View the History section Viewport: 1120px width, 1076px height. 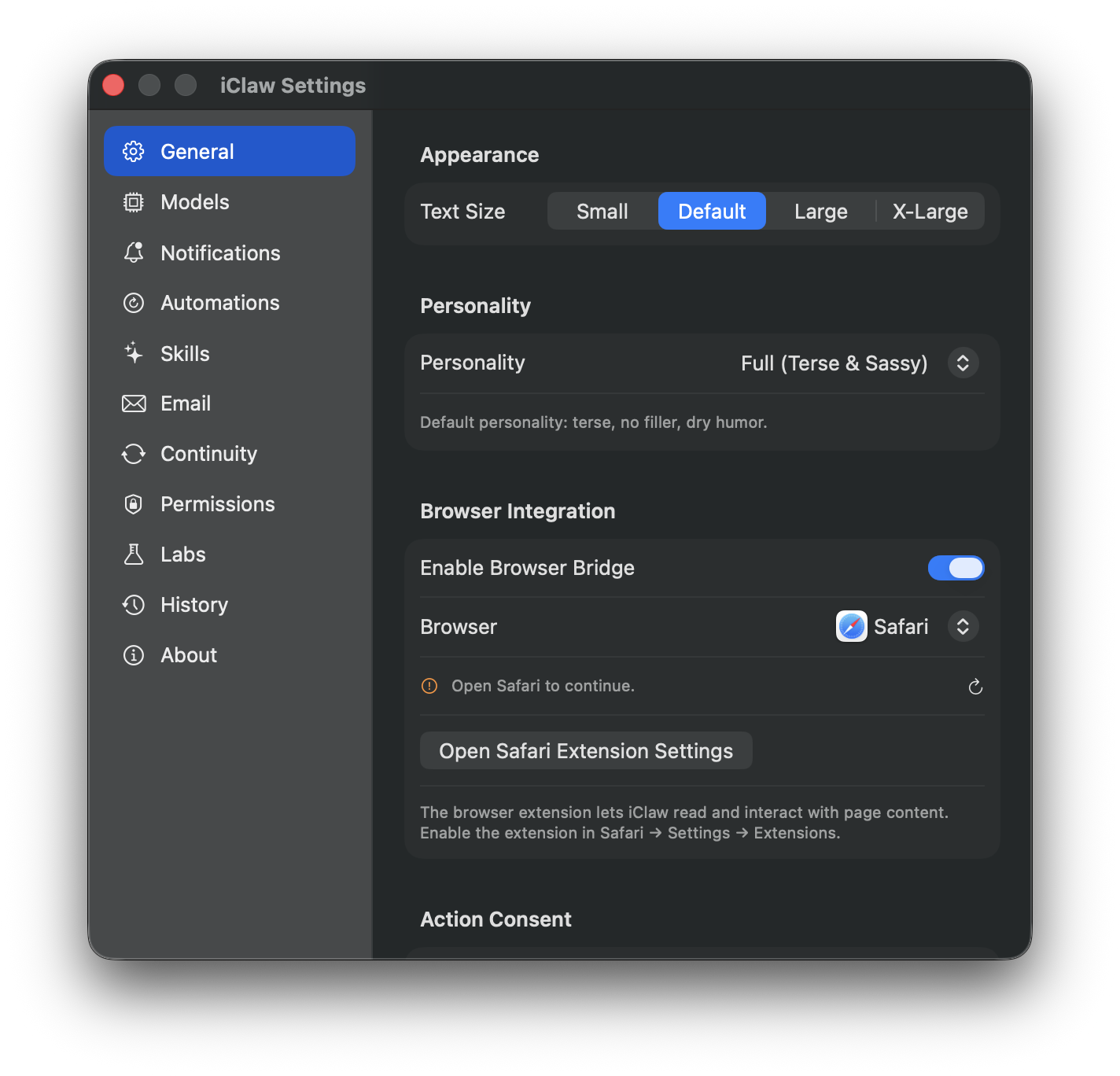pos(230,605)
